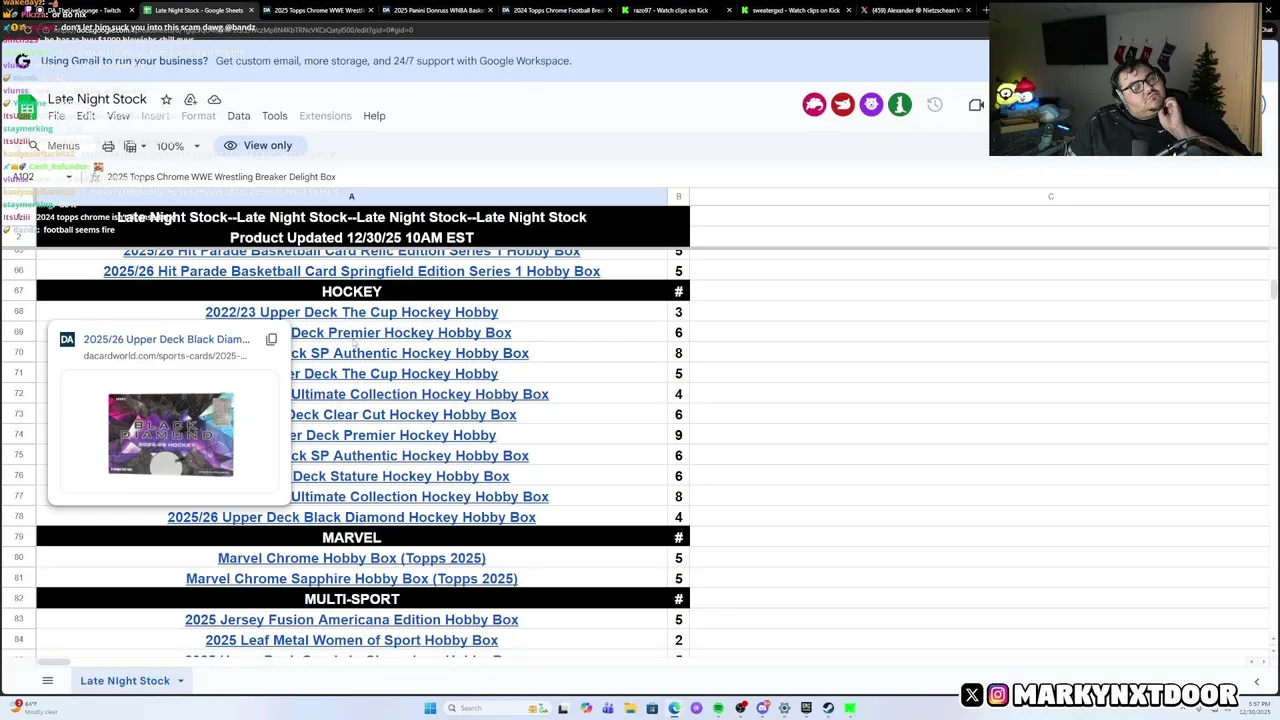Open 2025 Leaf Metal Women of Sport link

point(351,640)
